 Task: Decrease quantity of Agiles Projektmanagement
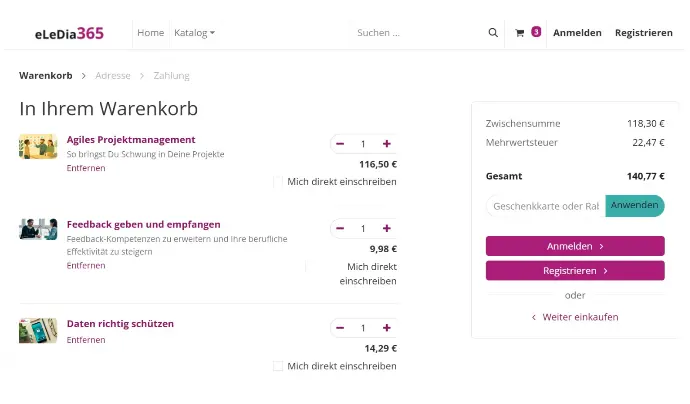click(340, 144)
